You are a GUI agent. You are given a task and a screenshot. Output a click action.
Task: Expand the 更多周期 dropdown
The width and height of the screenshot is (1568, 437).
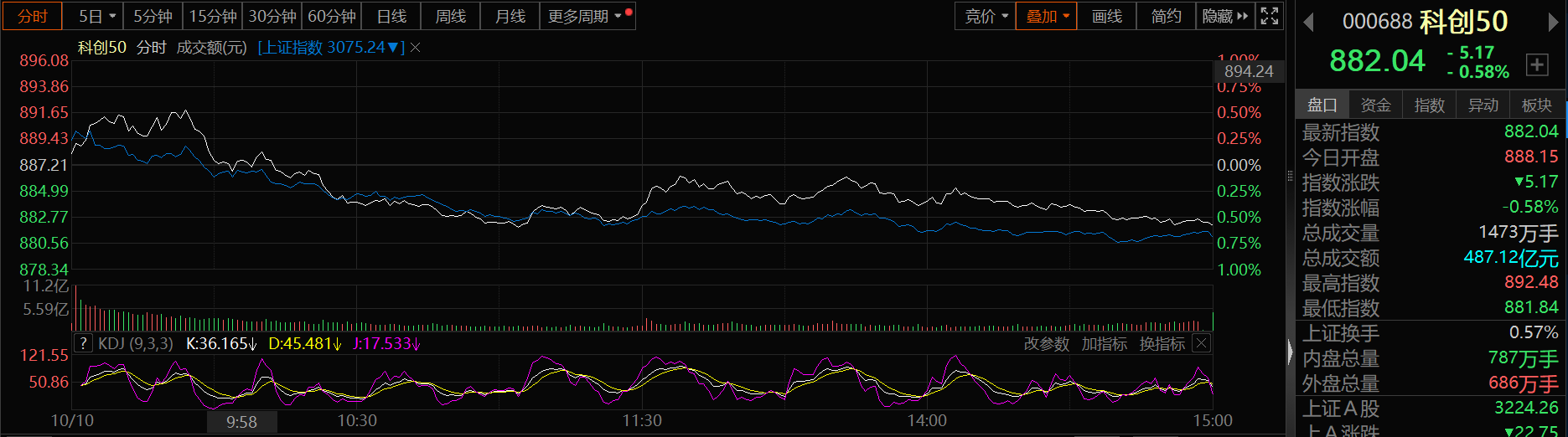pyautogui.click(x=587, y=16)
